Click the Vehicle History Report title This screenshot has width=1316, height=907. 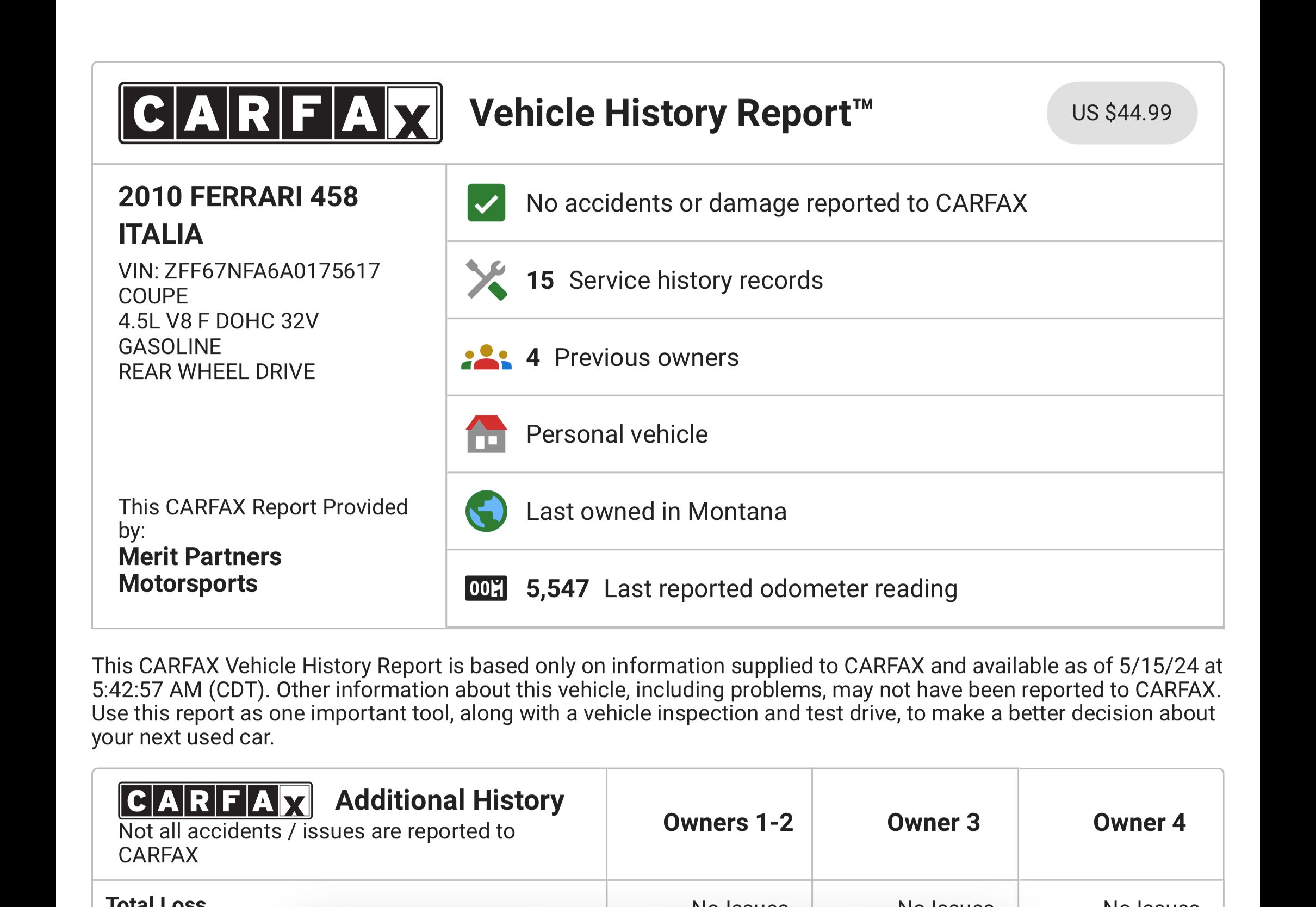tap(671, 113)
